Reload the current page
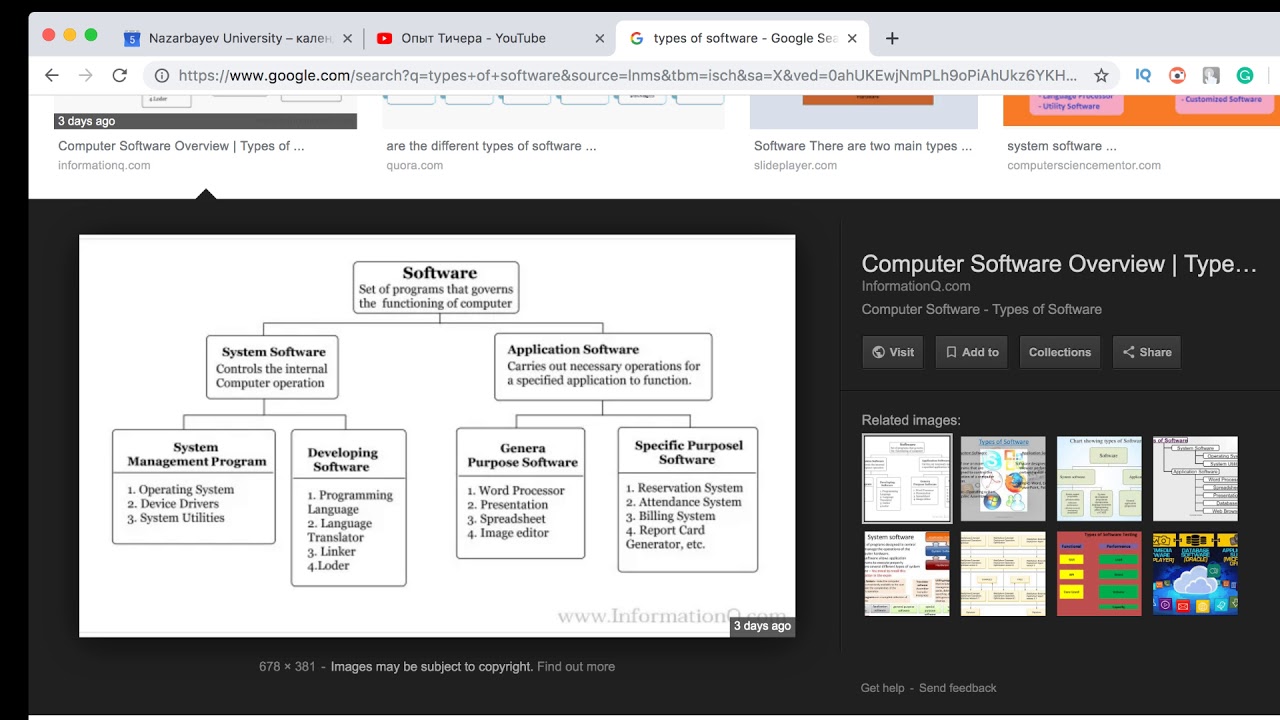1280x720 pixels. tap(120, 75)
